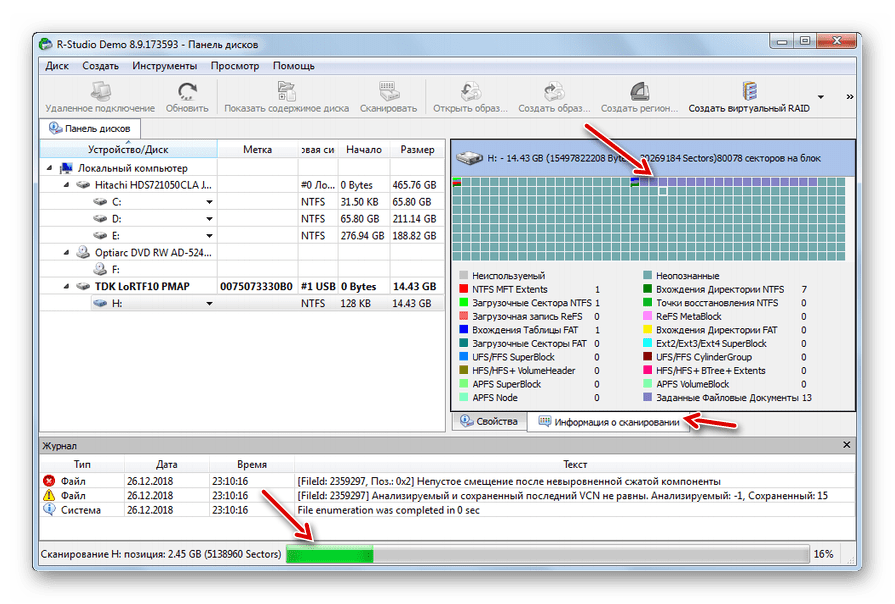Click the E: partition drive icon
This screenshot has width=895, height=604.
point(100,235)
